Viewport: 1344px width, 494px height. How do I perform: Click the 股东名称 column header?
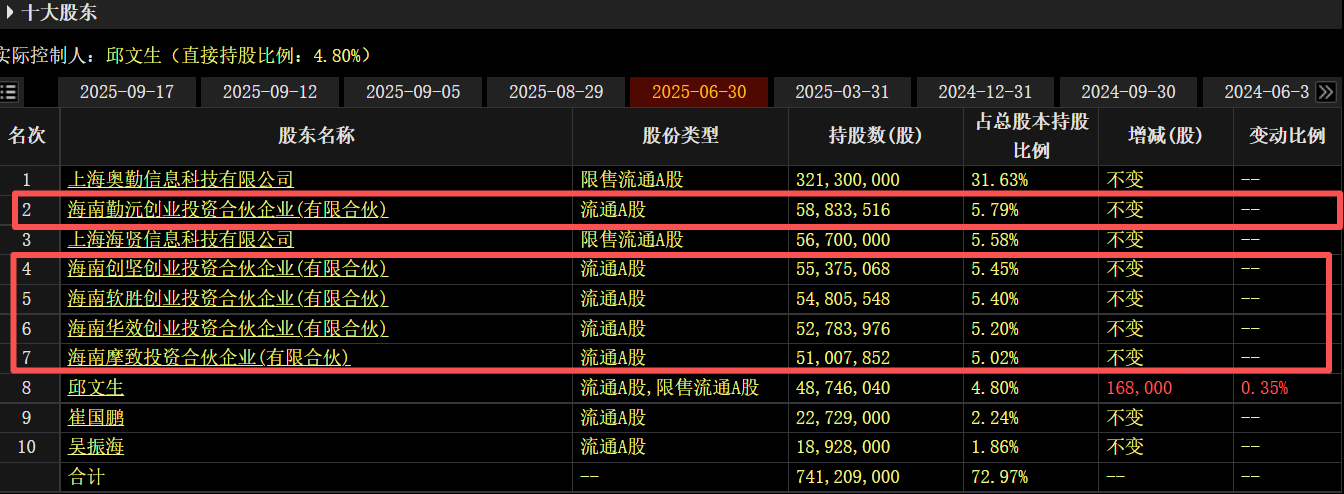(x=316, y=136)
